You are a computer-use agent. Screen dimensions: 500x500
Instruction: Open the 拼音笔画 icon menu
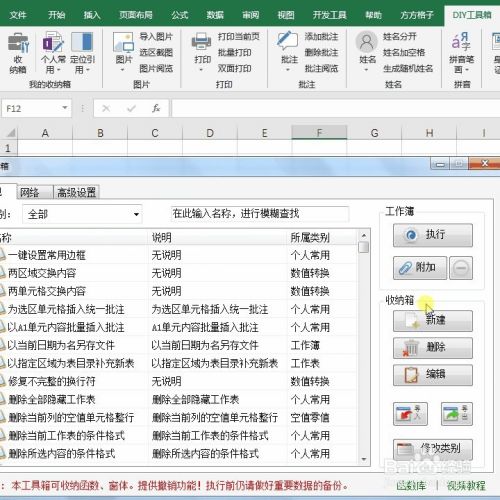tap(461, 53)
